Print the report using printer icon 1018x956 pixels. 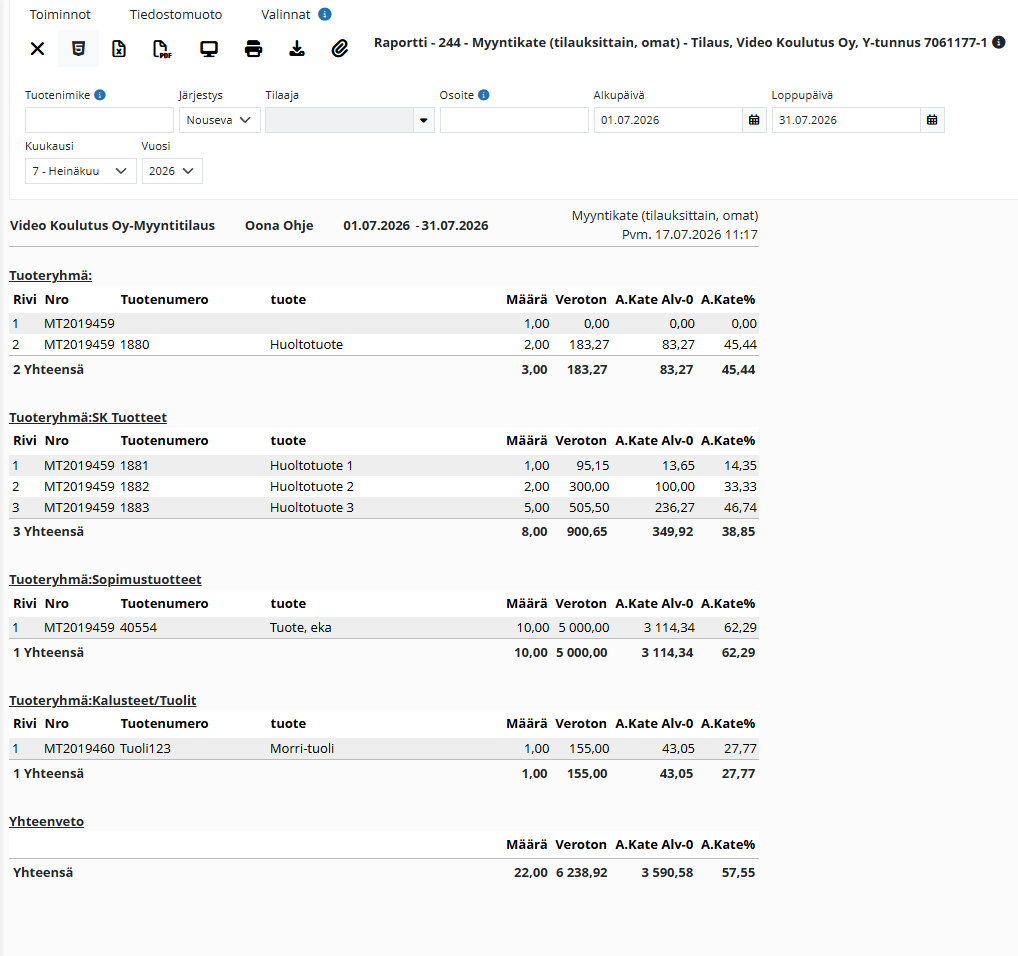pyautogui.click(x=253, y=49)
